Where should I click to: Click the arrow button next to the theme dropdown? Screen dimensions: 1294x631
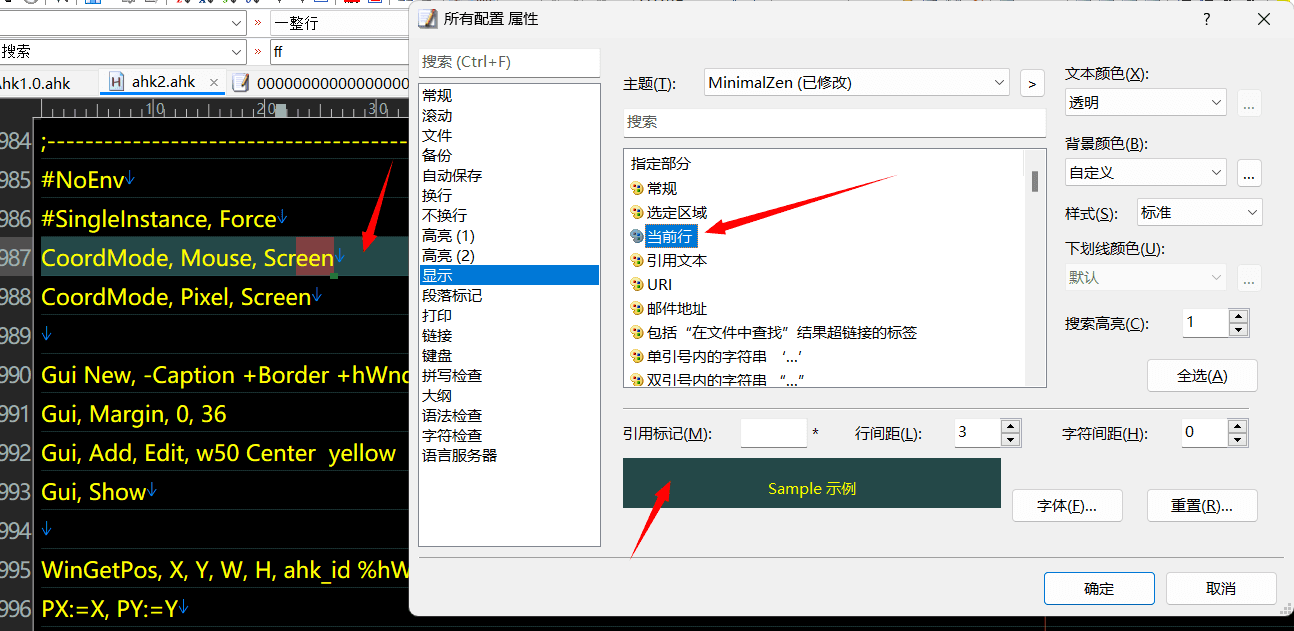point(1032,83)
